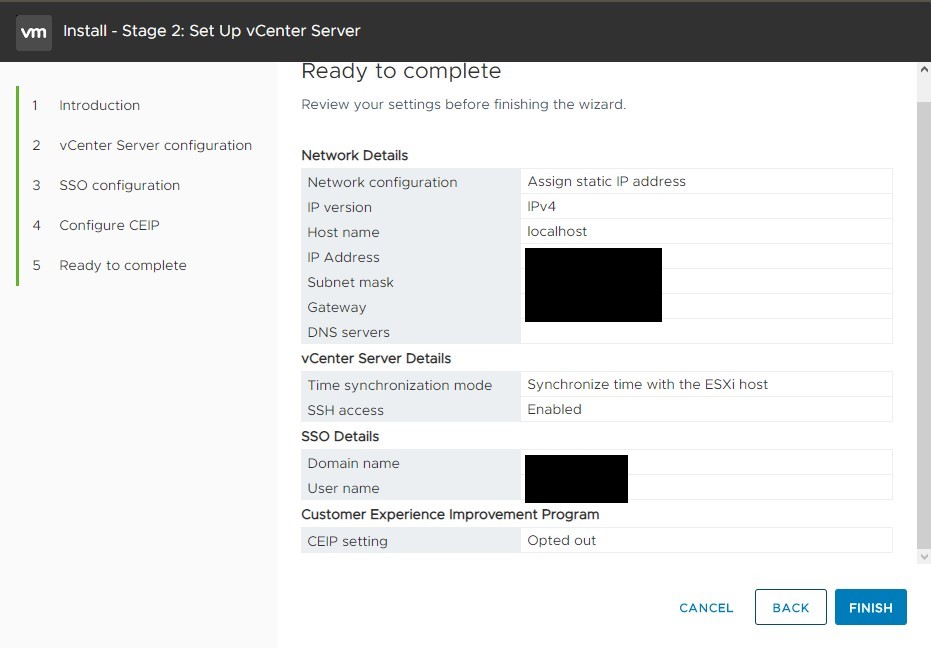Go back with the BACK button
This screenshot has height=648, width=931.
[790, 607]
